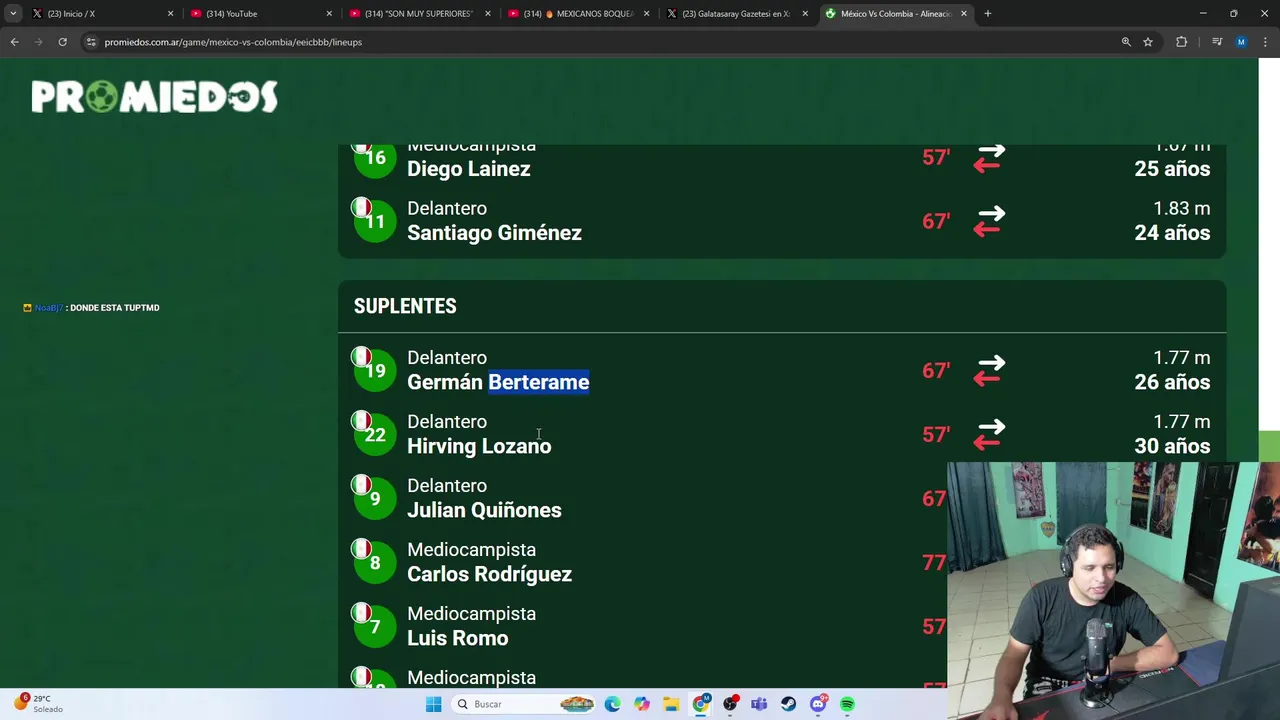
Task: Open a new browser tab
Action: pyautogui.click(x=987, y=14)
